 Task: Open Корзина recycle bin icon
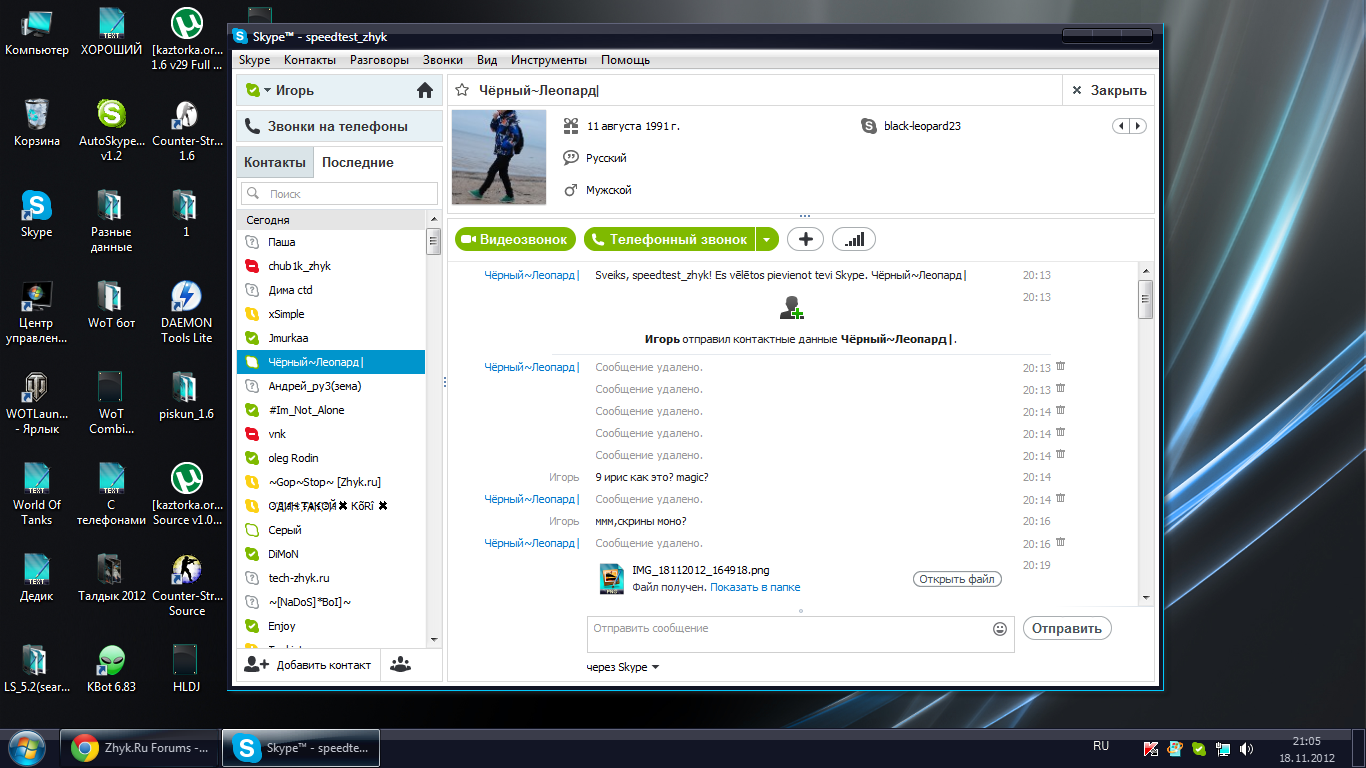click(x=37, y=123)
